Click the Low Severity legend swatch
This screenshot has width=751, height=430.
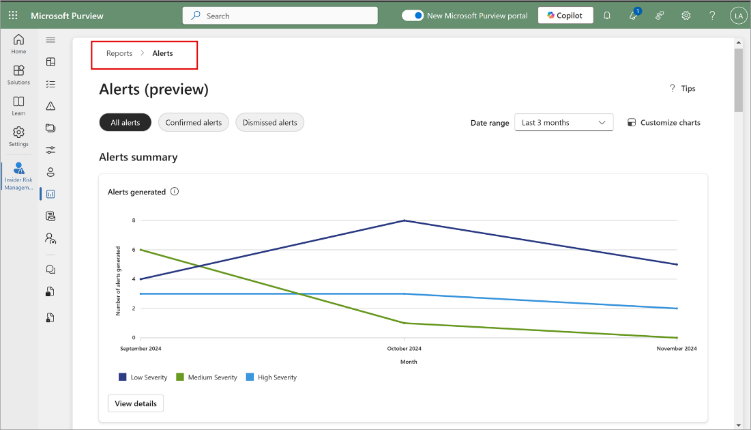pyautogui.click(x=123, y=377)
